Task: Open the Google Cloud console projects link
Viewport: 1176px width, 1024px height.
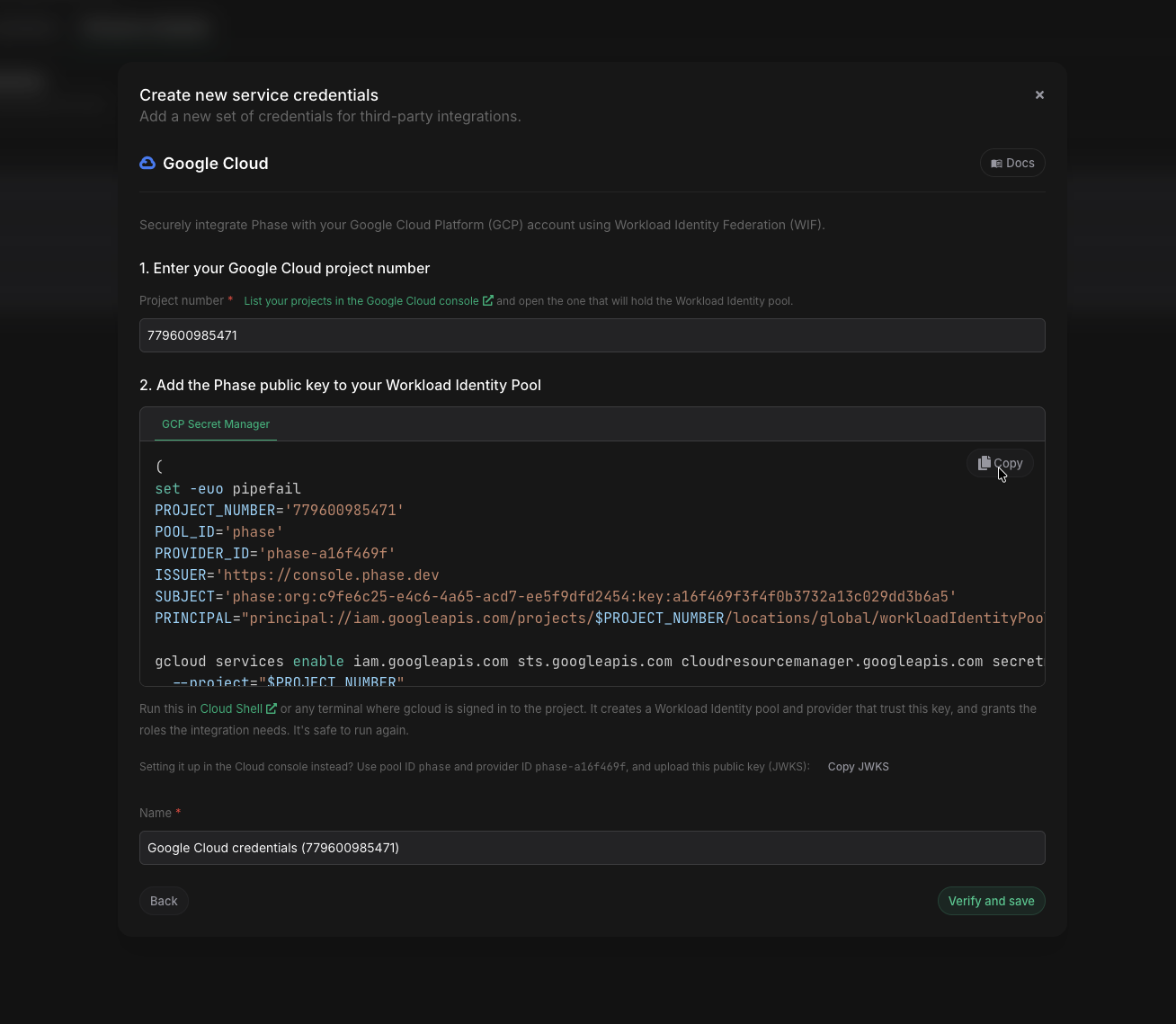Action: click(361, 301)
